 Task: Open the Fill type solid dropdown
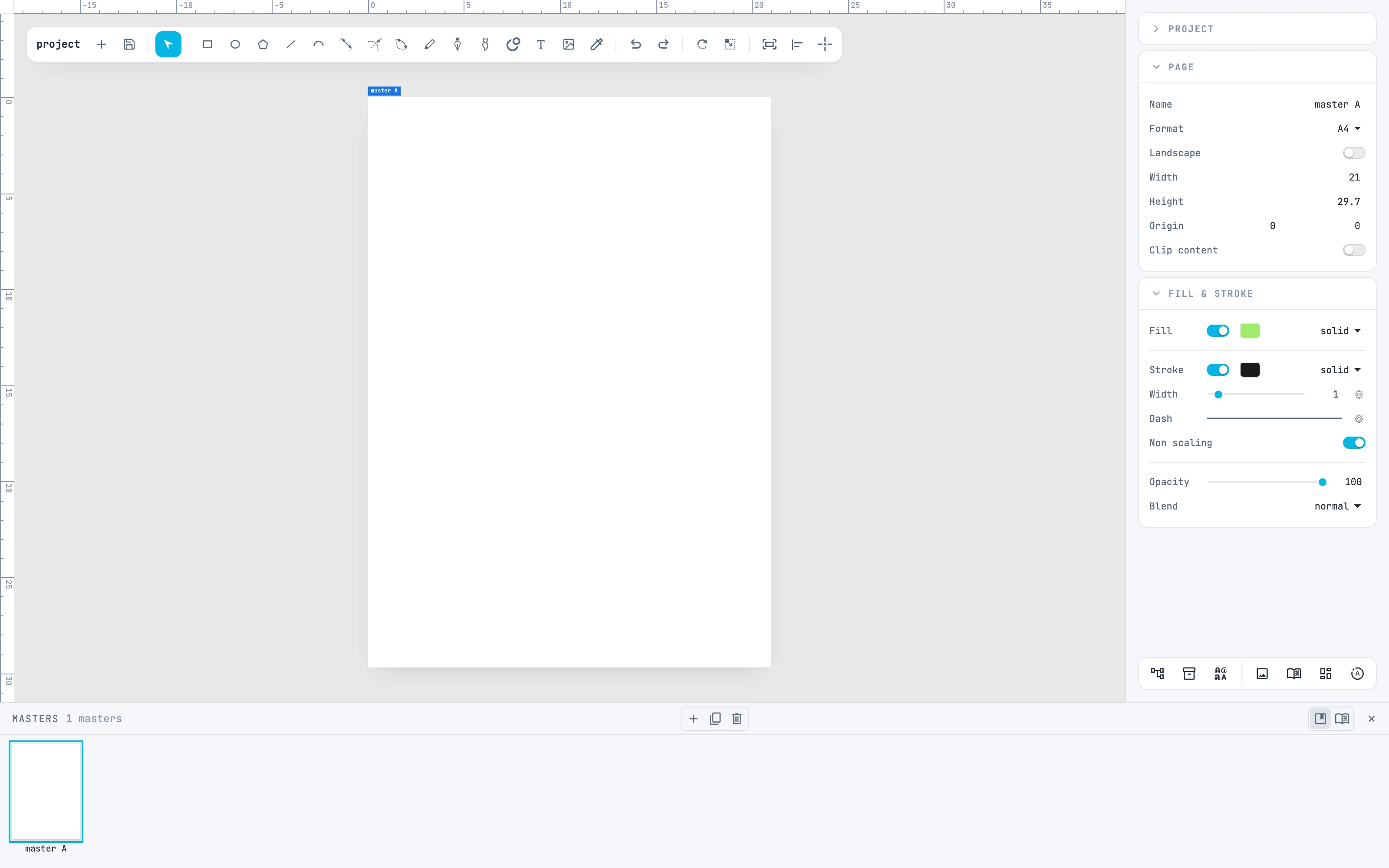point(1340,331)
